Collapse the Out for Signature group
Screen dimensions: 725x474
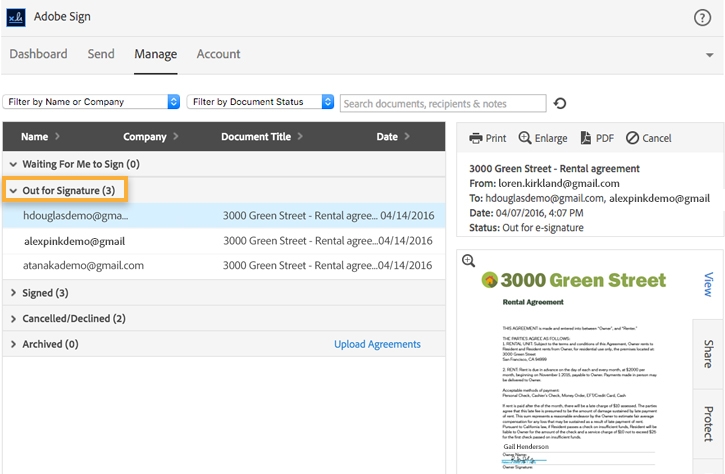[x=13, y=190]
